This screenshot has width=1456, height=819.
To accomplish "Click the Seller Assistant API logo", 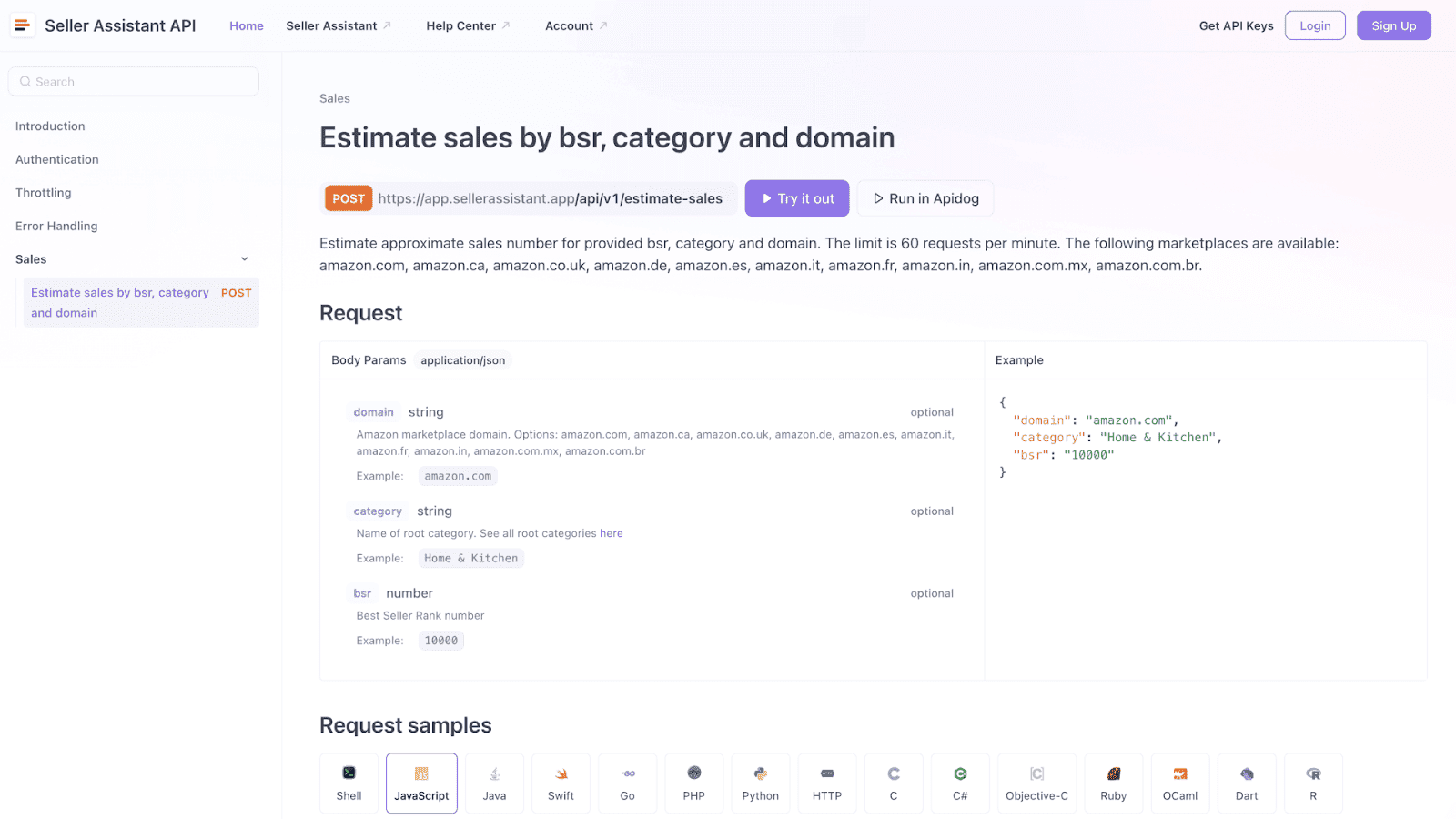I will point(103,25).
